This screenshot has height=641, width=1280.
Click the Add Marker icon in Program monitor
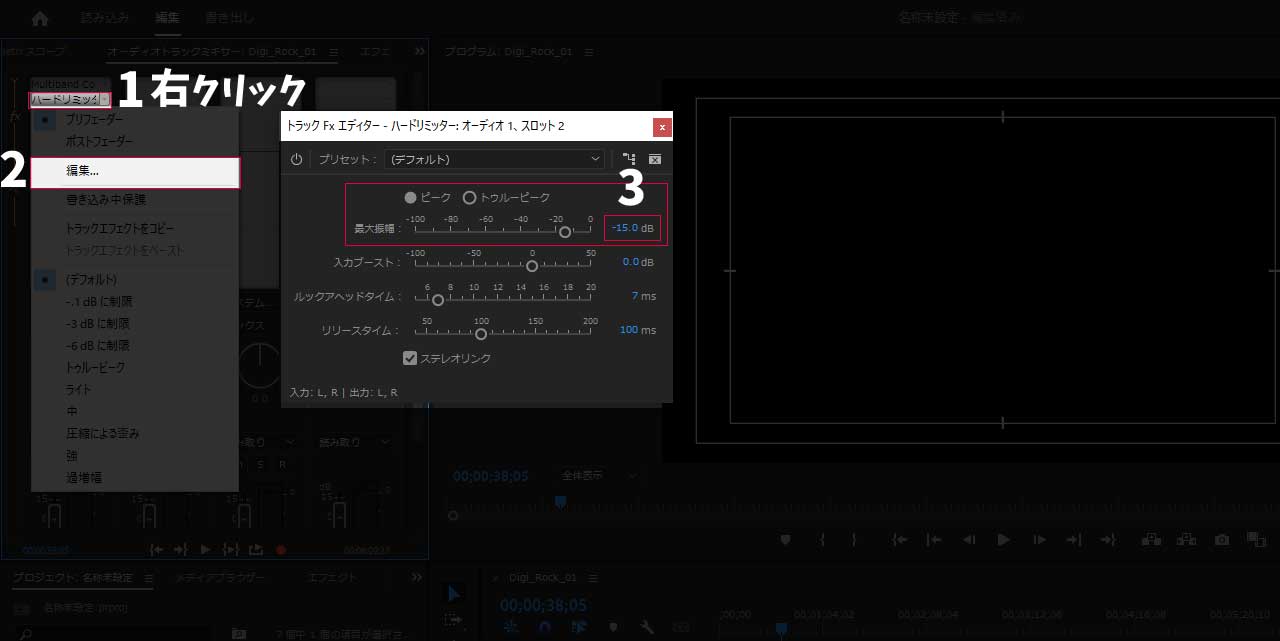click(786, 539)
